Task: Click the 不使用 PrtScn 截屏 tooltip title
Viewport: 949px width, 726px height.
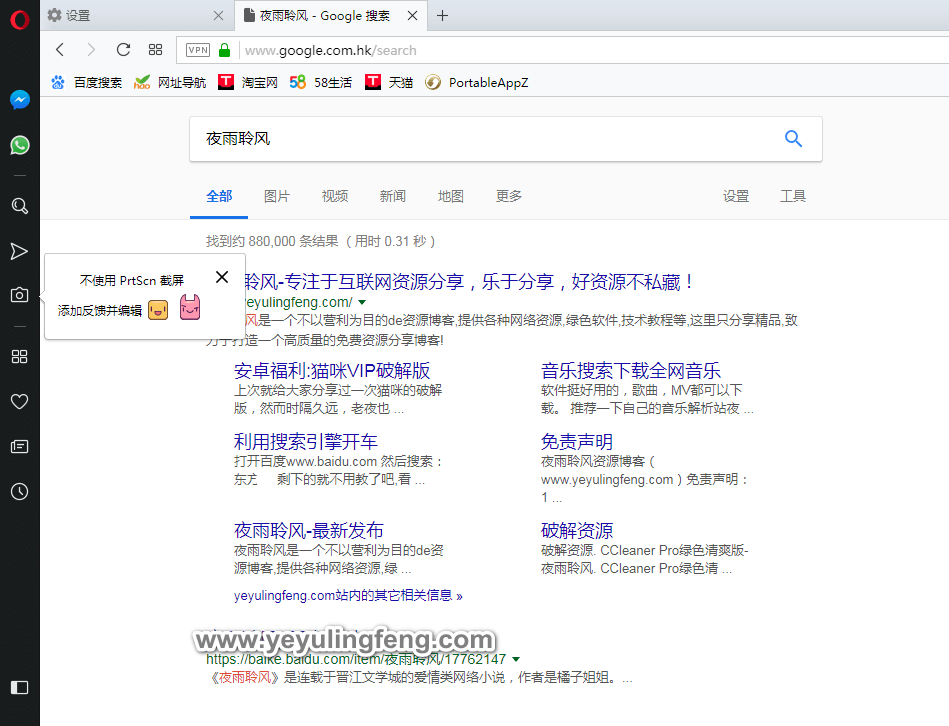Action: coord(132,280)
